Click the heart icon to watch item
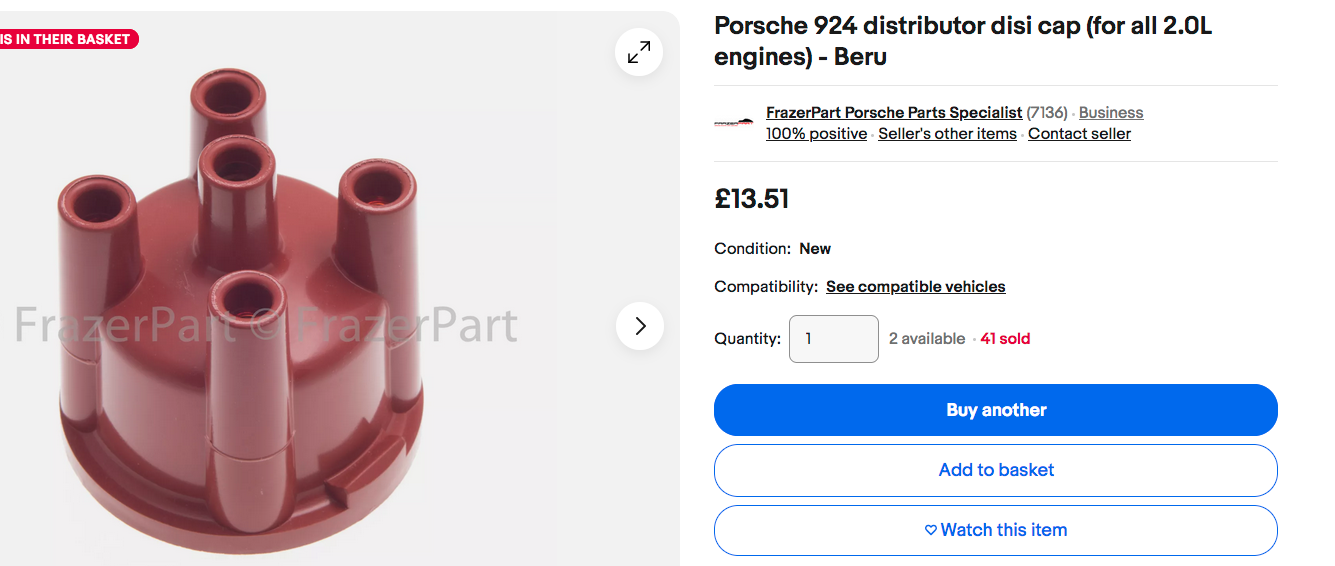The image size is (1335, 566). [x=930, y=530]
